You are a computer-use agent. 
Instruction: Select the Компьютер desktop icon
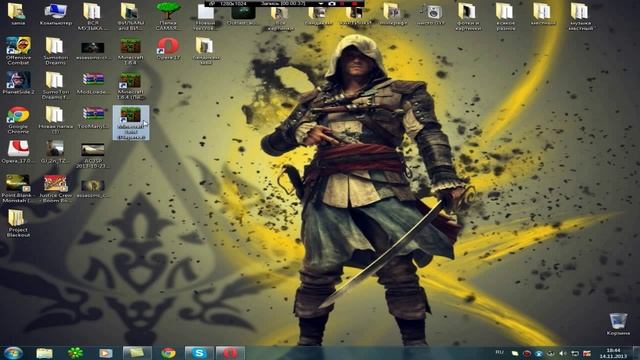[56, 13]
